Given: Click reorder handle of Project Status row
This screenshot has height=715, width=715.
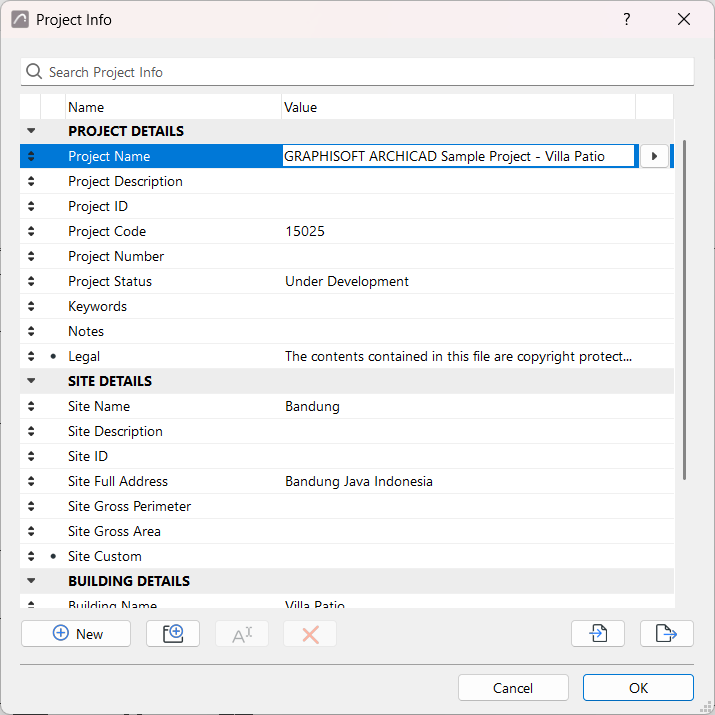Looking at the screenshot, I should tap(31, 281).
